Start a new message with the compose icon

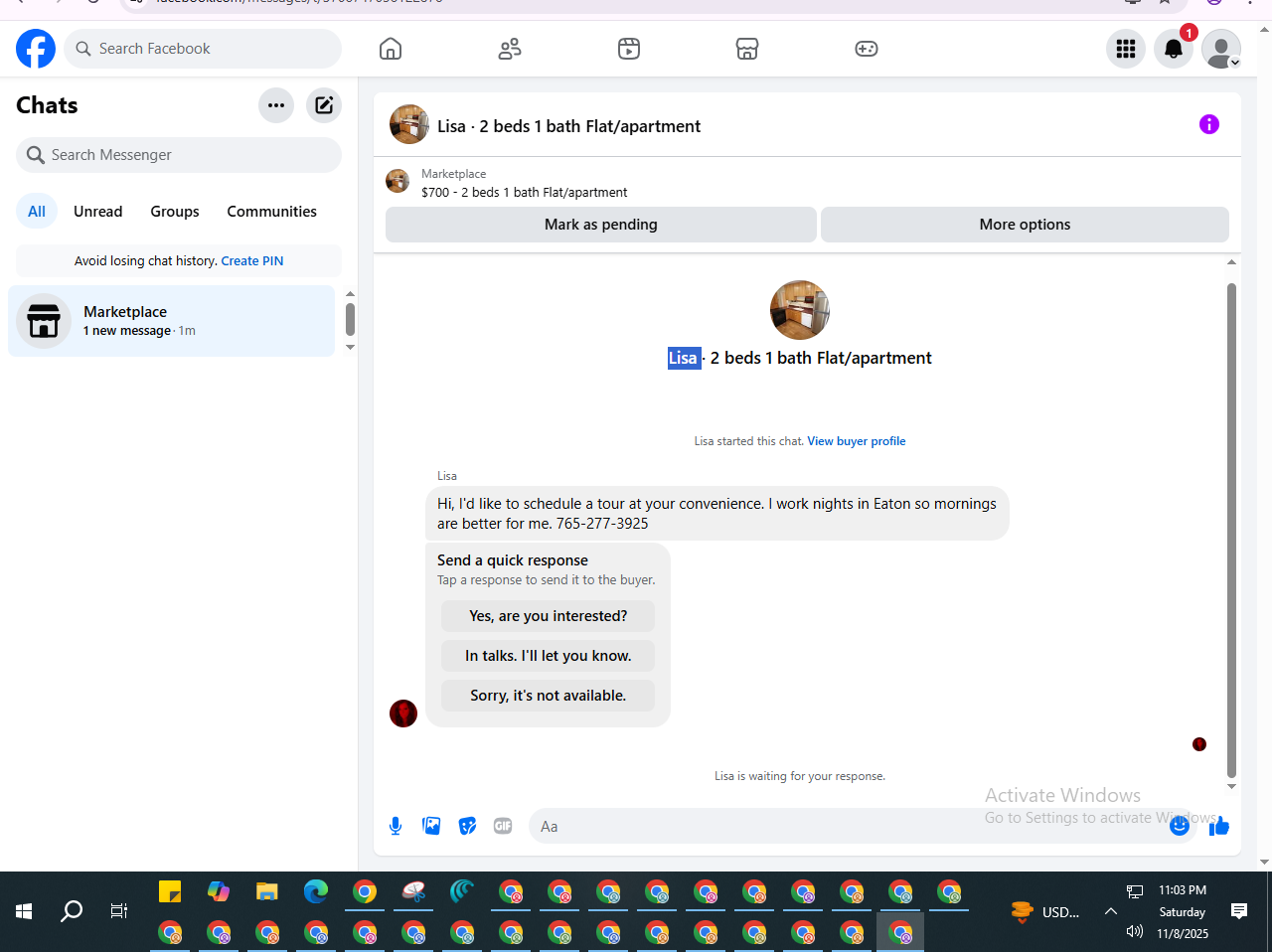point(324,105)
